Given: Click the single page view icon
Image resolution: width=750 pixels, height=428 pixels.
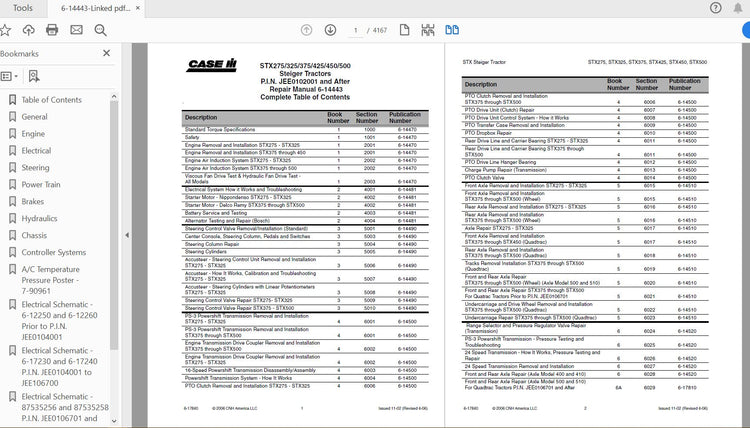Looking at the screenshot, I should [x=404, y=30].
